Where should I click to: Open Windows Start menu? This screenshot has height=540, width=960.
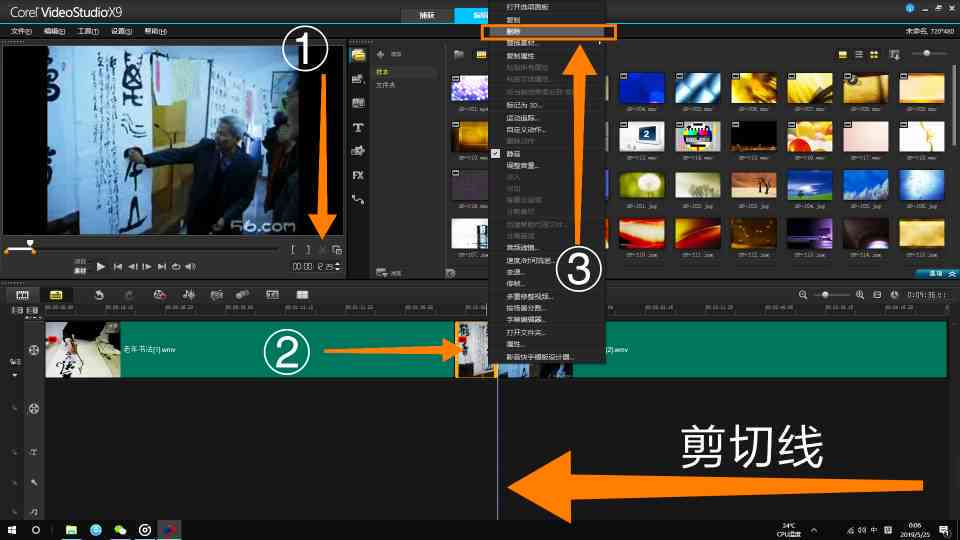pyautogui.click(x=12, y=530)
